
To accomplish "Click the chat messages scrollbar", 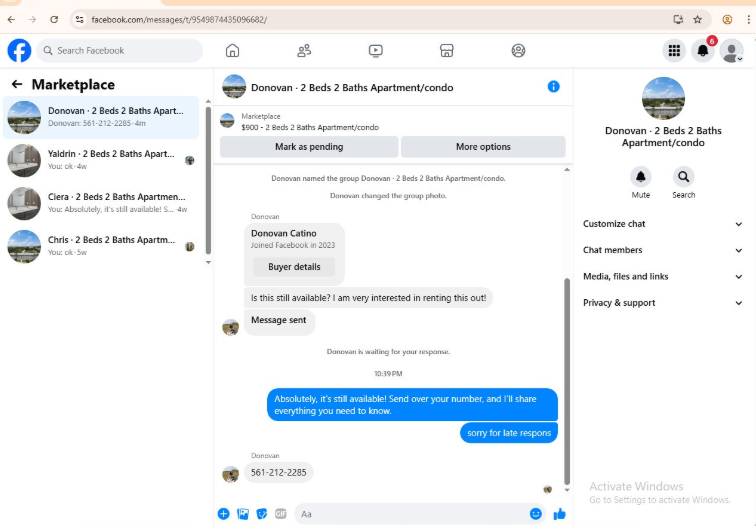I will tap(567, 381).
